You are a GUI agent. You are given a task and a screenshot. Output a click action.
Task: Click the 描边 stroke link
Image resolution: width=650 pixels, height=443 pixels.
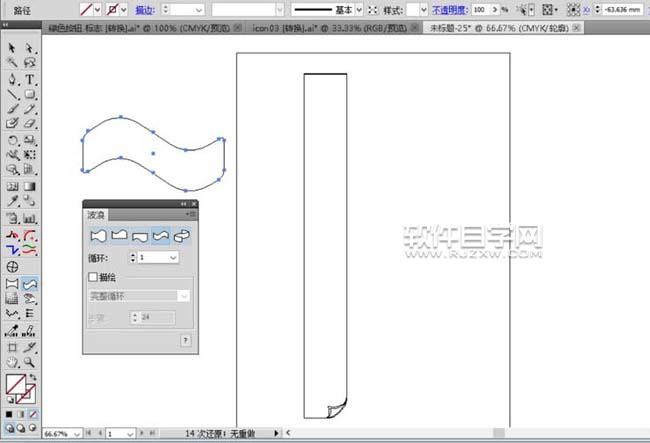pyautogui.click(x=145, y=10)
